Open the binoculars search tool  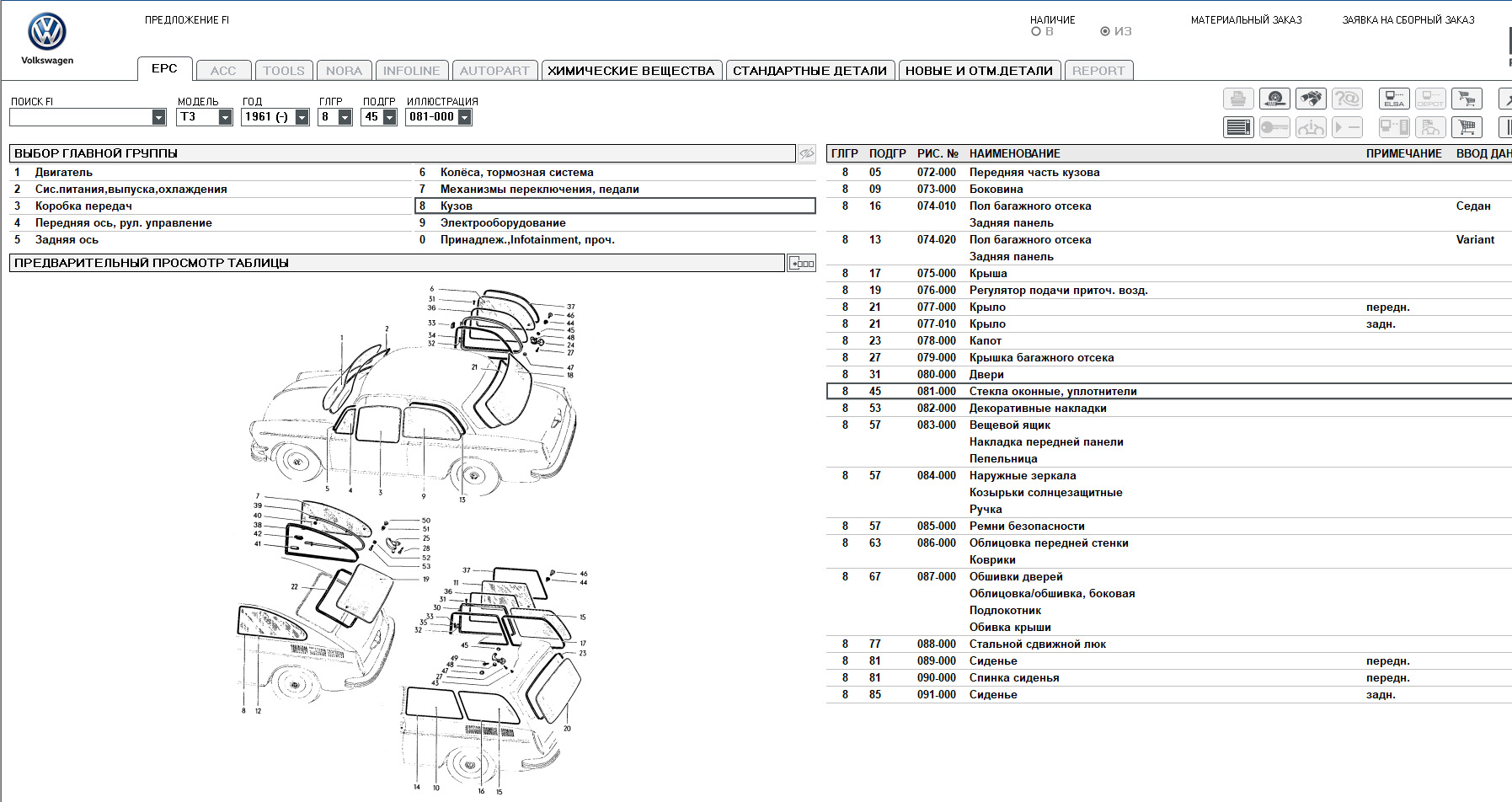pos(1310,99)
